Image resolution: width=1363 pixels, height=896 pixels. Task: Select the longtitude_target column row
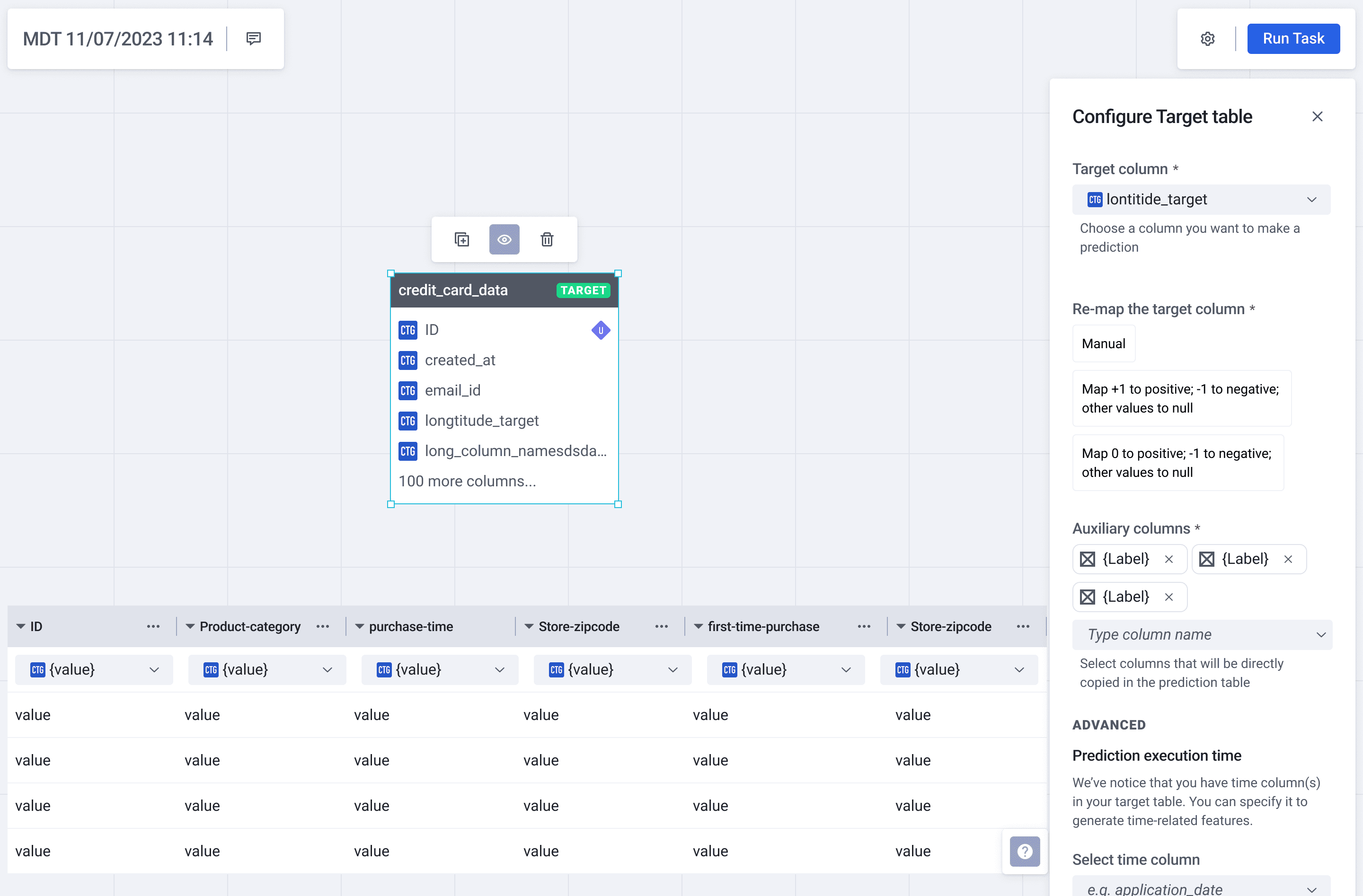pyautogui.click(x=482, y=421)
